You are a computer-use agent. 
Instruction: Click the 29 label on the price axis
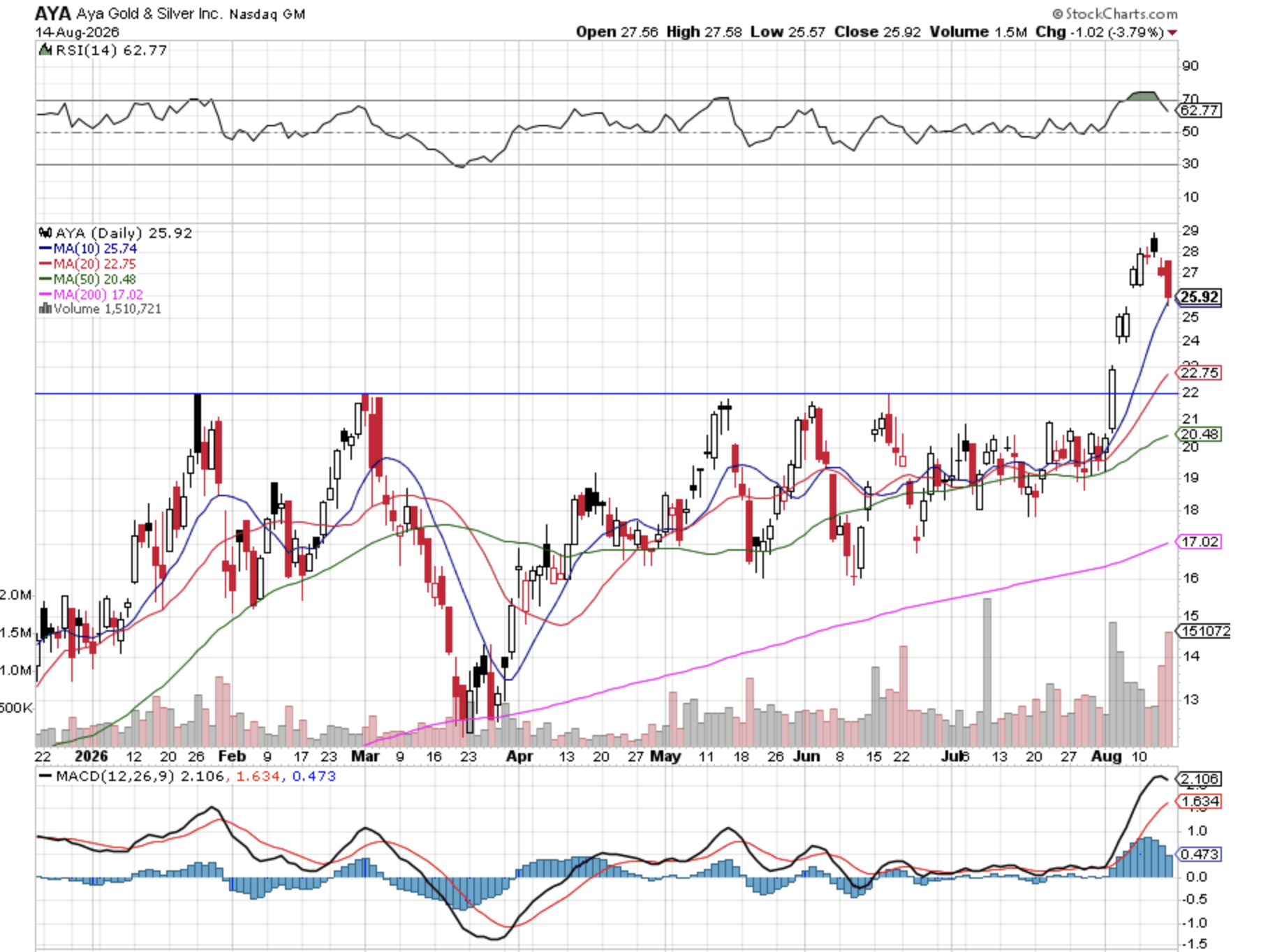click(1190, 230)
